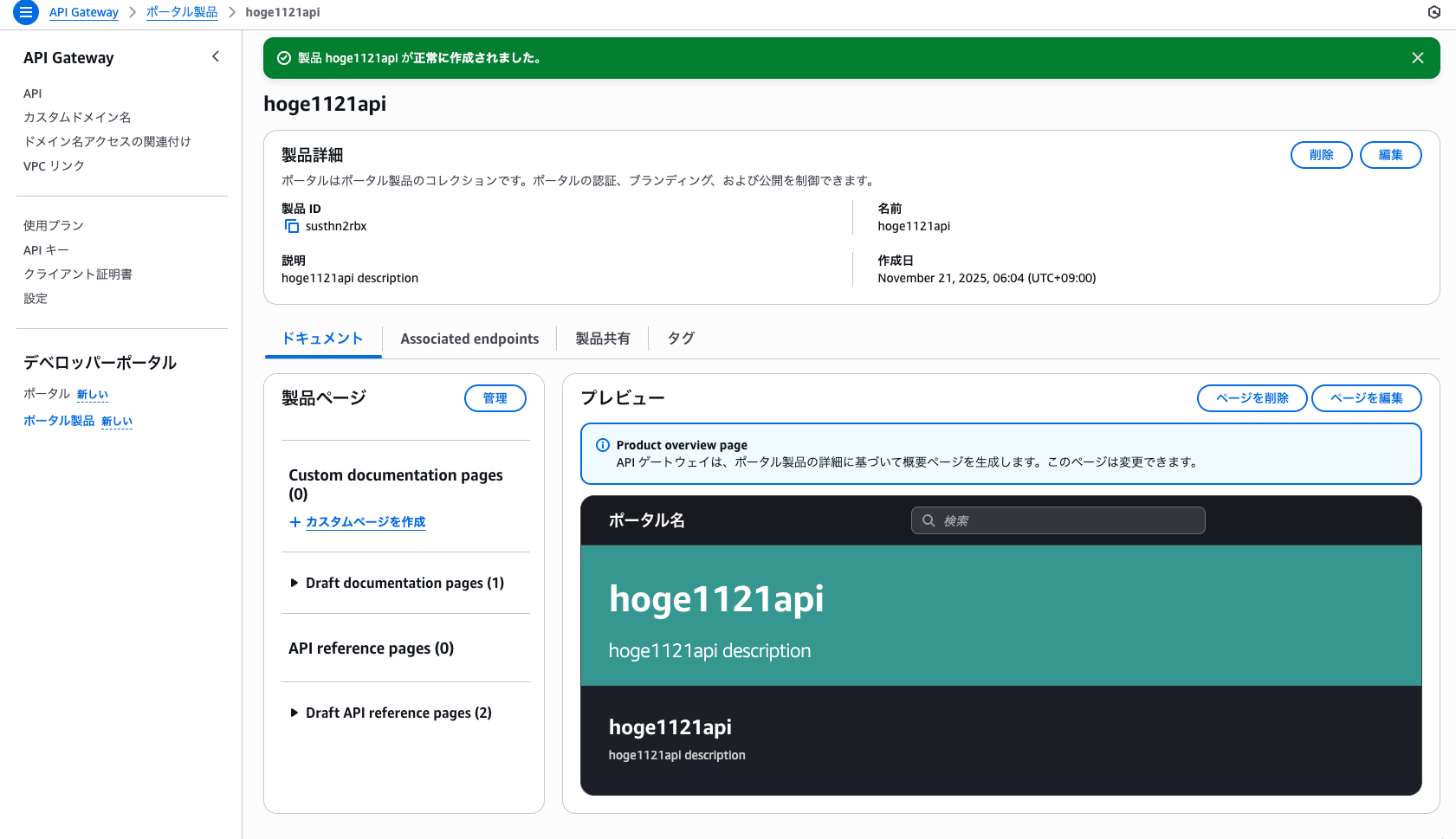Expand Draft API reference pages section
The width and height of the screenshot is (1456, 839).
tap(294, 713)
